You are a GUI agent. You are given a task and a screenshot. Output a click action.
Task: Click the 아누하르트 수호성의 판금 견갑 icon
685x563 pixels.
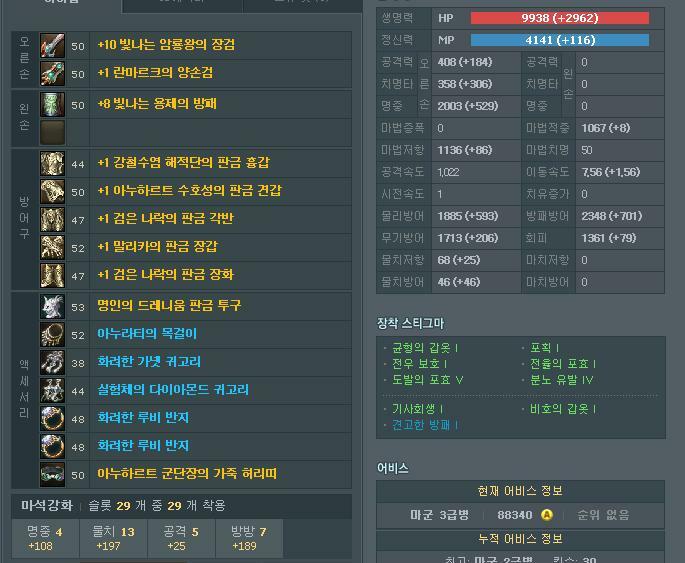click(52, 191)
